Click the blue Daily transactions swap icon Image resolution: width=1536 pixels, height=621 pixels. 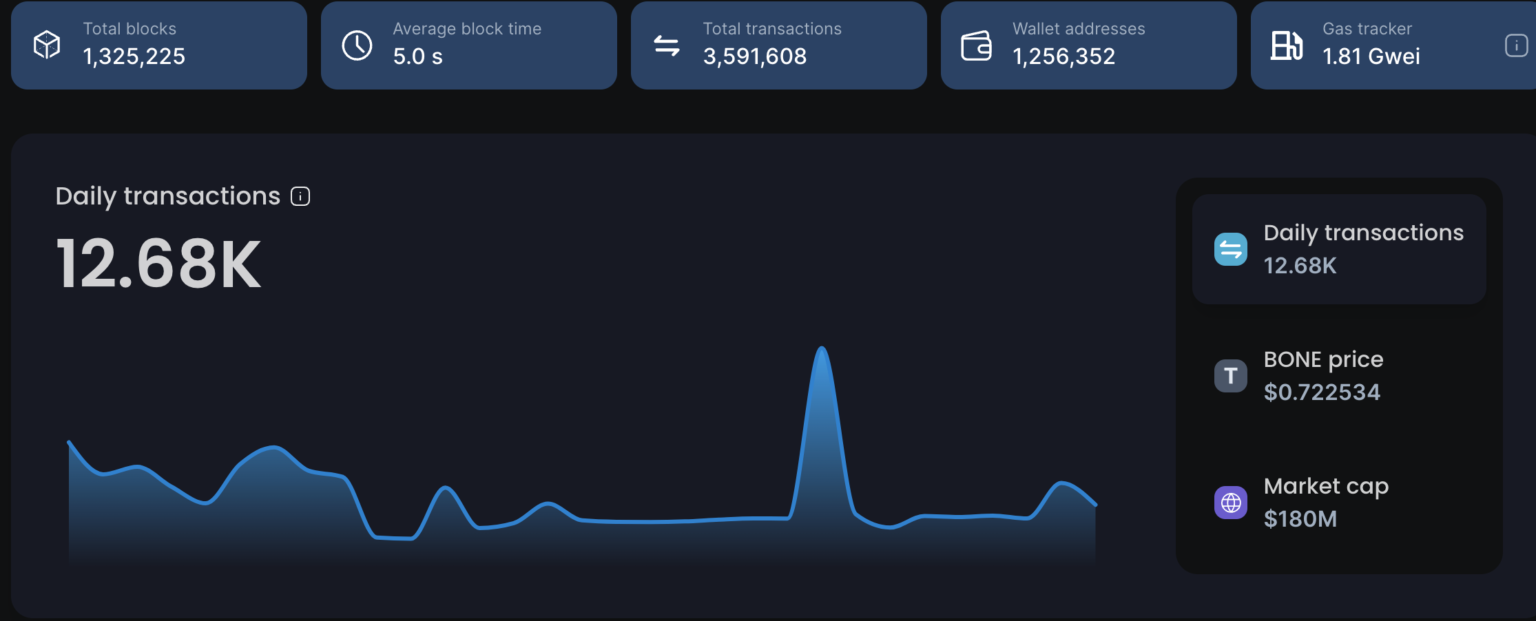click(x=1231, y=249)
